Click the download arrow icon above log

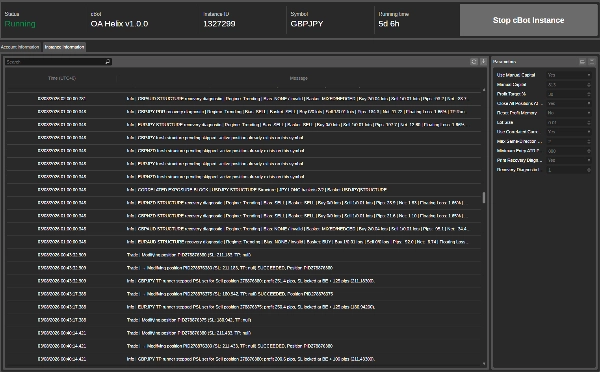[483, 62]
